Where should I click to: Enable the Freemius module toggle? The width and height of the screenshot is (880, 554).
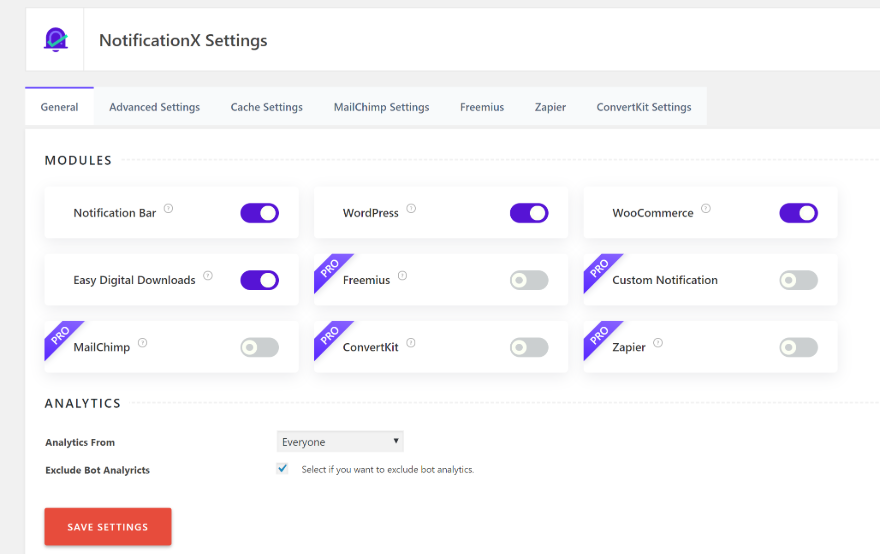529,280
